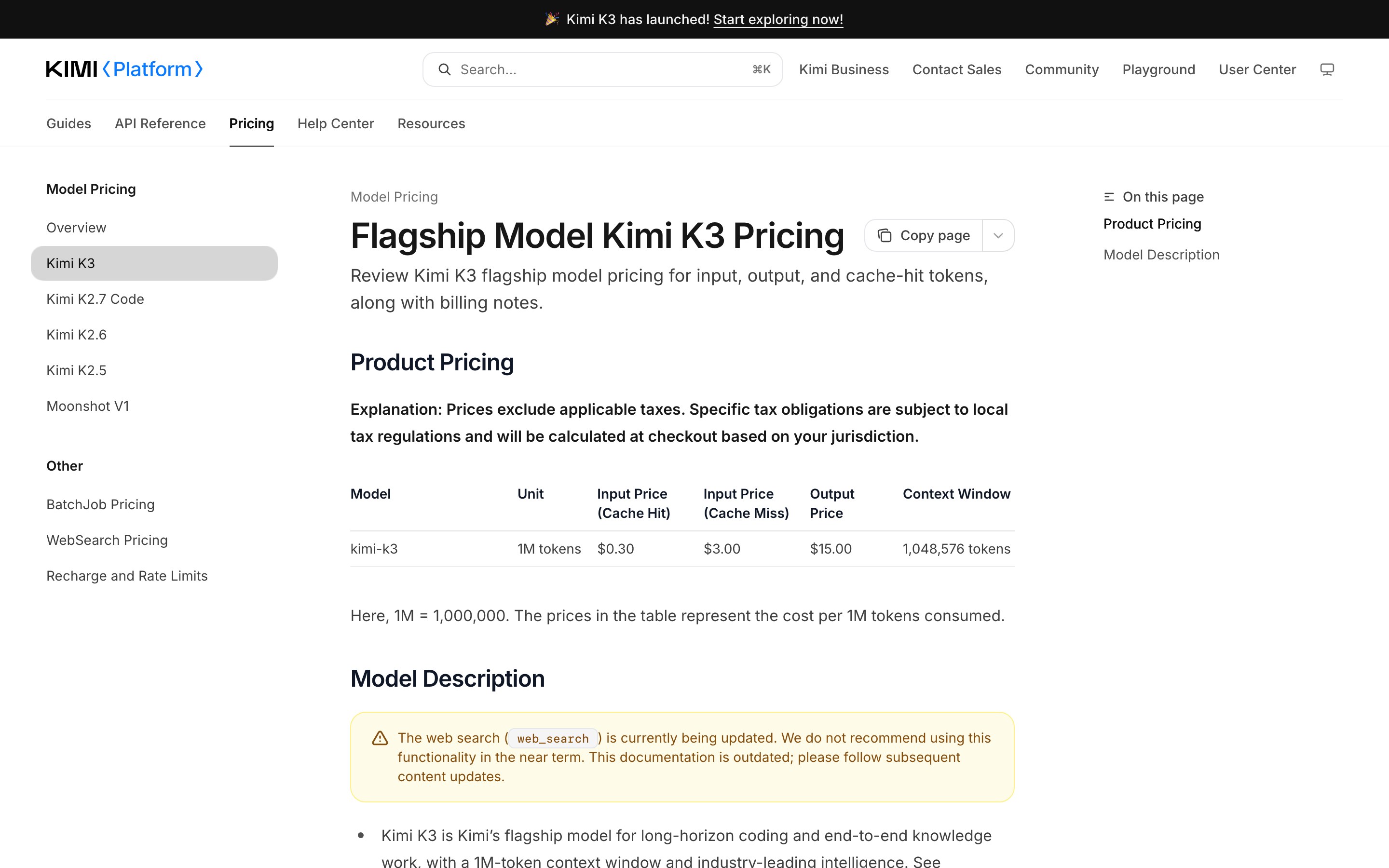Click the Model Pricing sidebar heading
The image size is (1389, 868).
[91, 190]
